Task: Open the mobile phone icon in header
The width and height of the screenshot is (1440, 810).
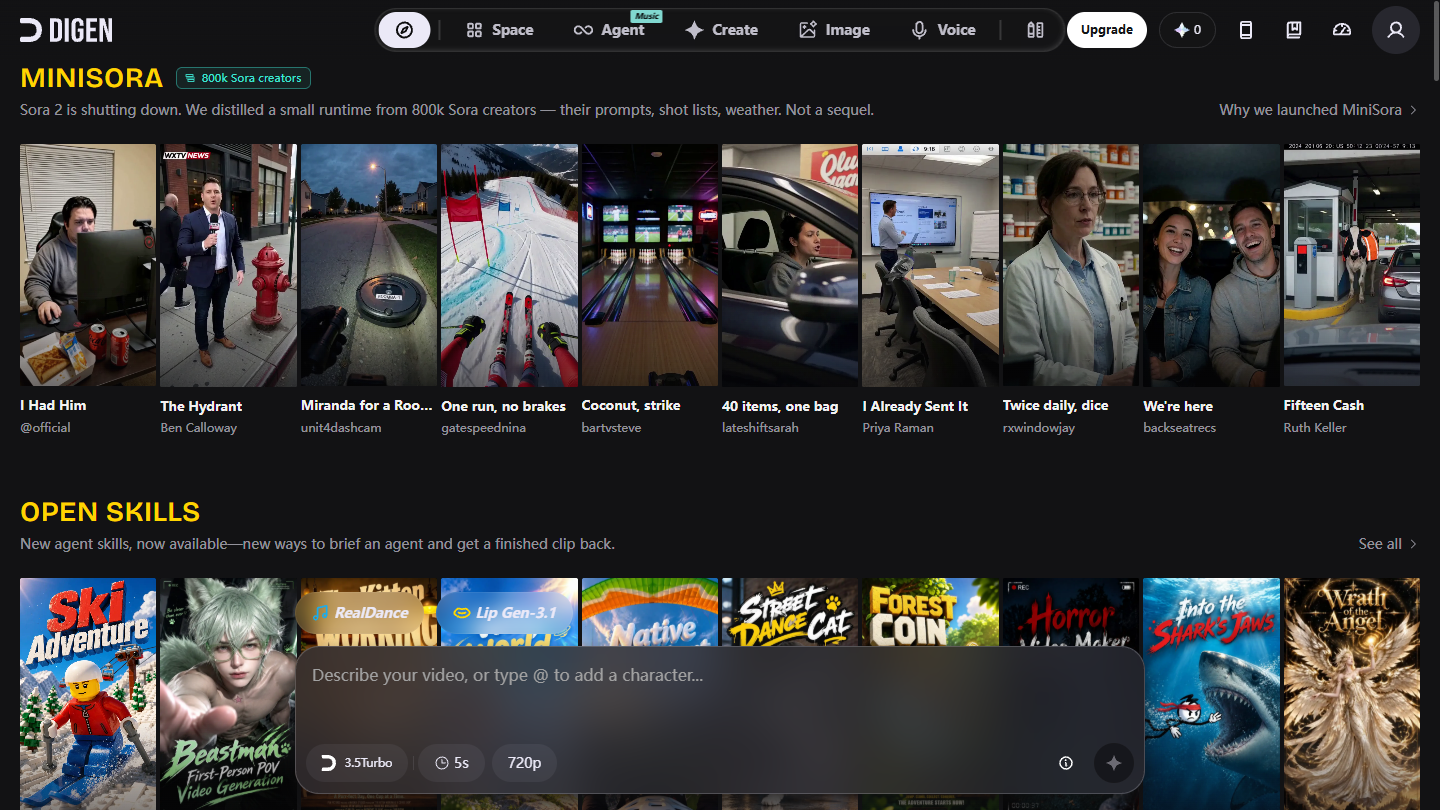Action: 1245,30
